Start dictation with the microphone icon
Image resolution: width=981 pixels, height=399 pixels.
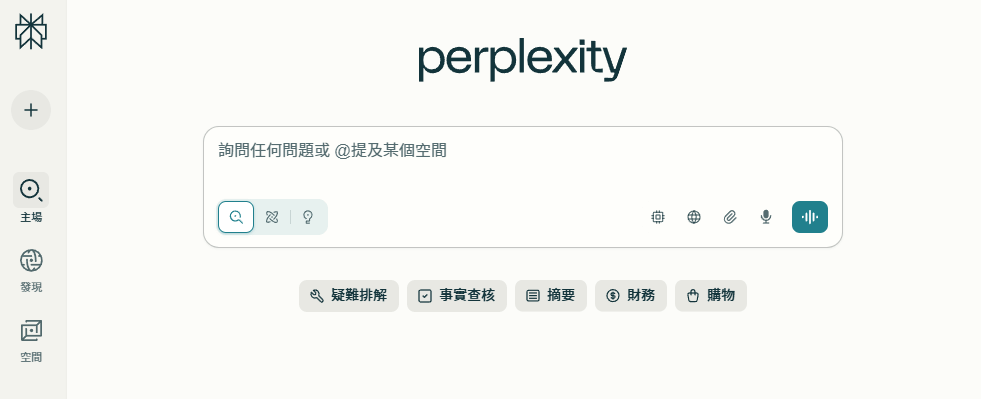click(766, 217)
